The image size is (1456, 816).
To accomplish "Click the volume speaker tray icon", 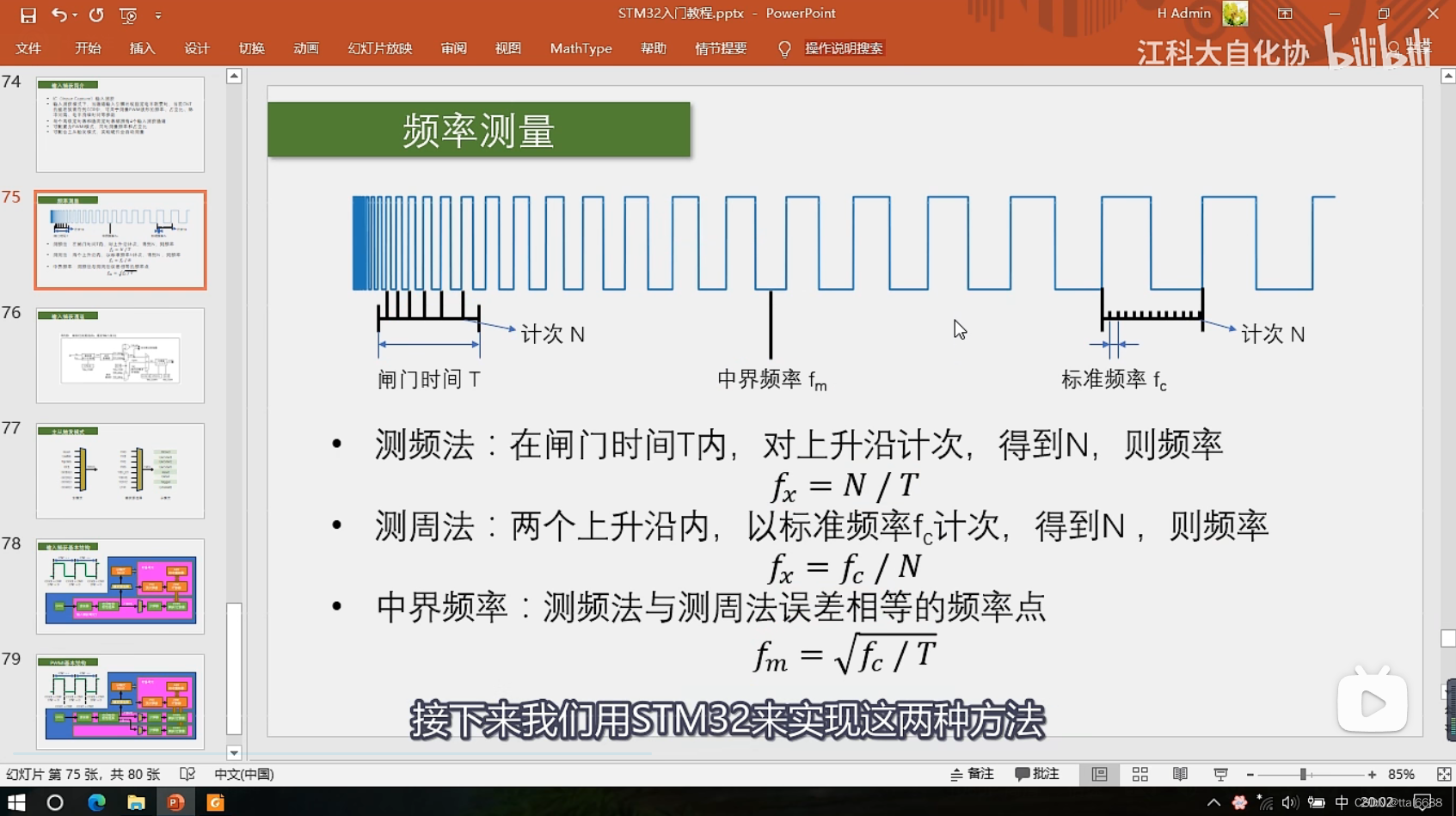I will (x=1288, y=802).
